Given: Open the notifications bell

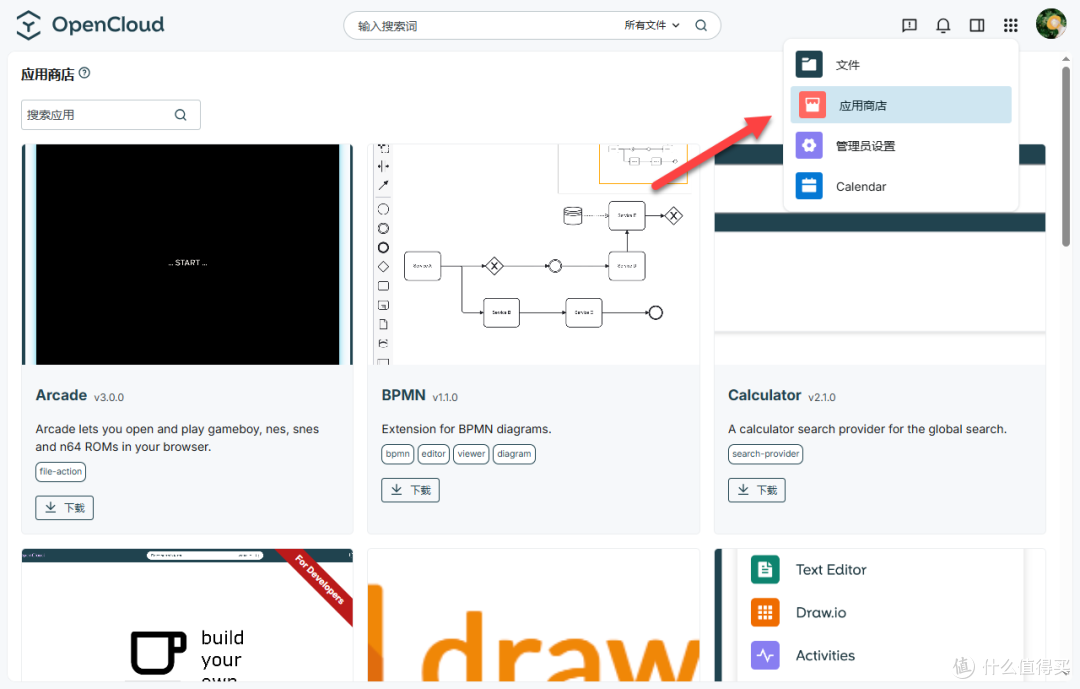Looking at the screenshot, I should pyautogui.click(x=943, y=25).
